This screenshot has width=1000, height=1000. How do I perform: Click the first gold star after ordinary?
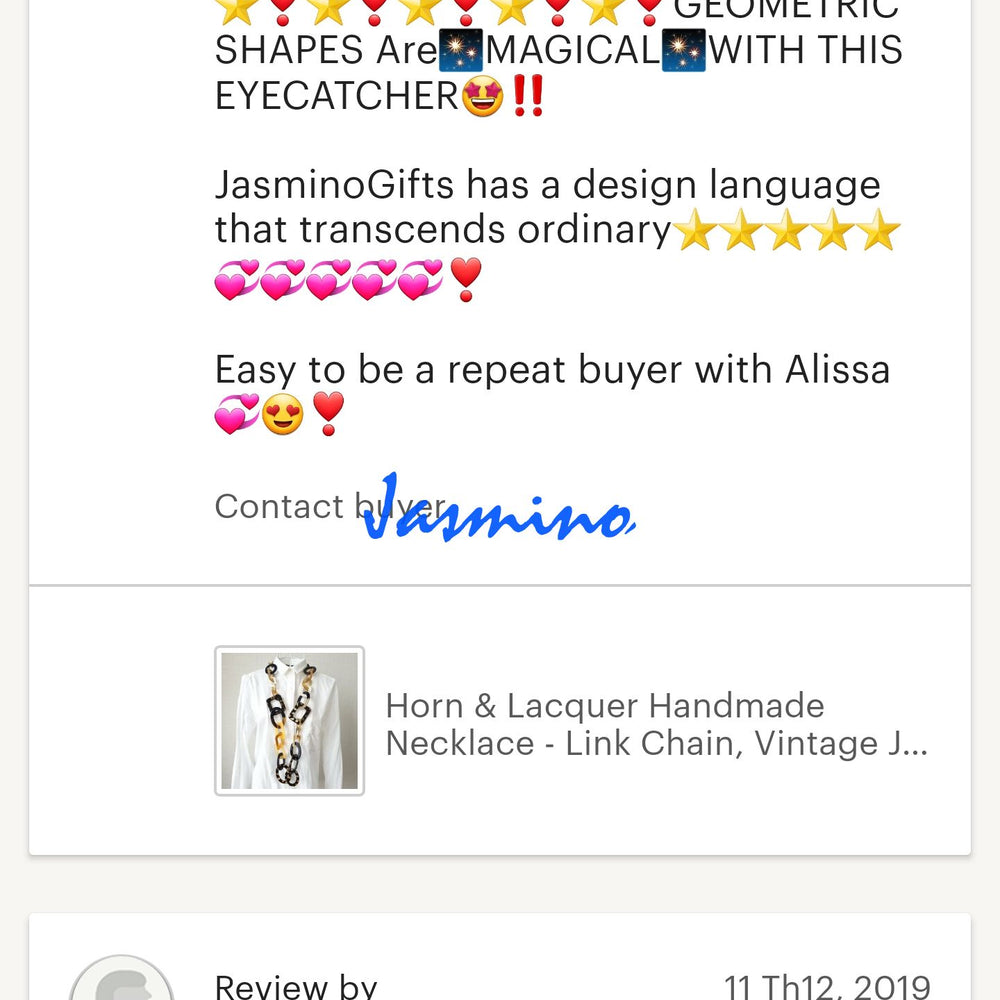click(x=695, y=230)
